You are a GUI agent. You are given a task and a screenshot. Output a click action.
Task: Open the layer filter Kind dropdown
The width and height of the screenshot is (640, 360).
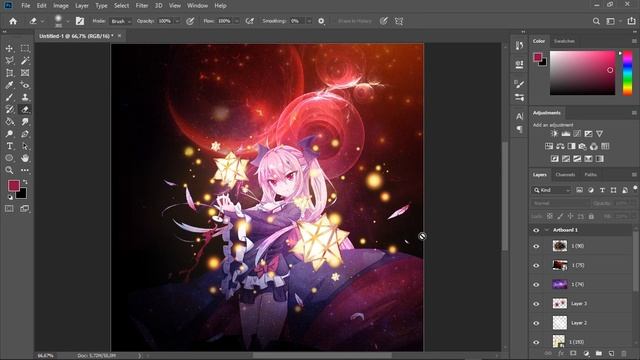tap(552, 190)
